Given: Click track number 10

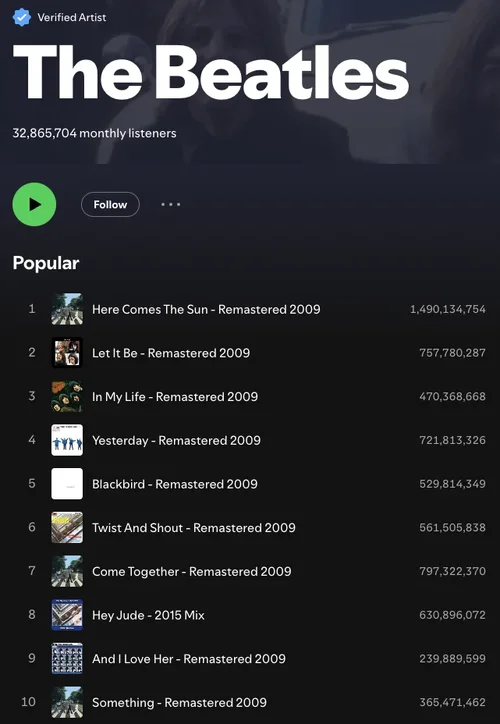Looking at the screenshot, I should 29,702.
